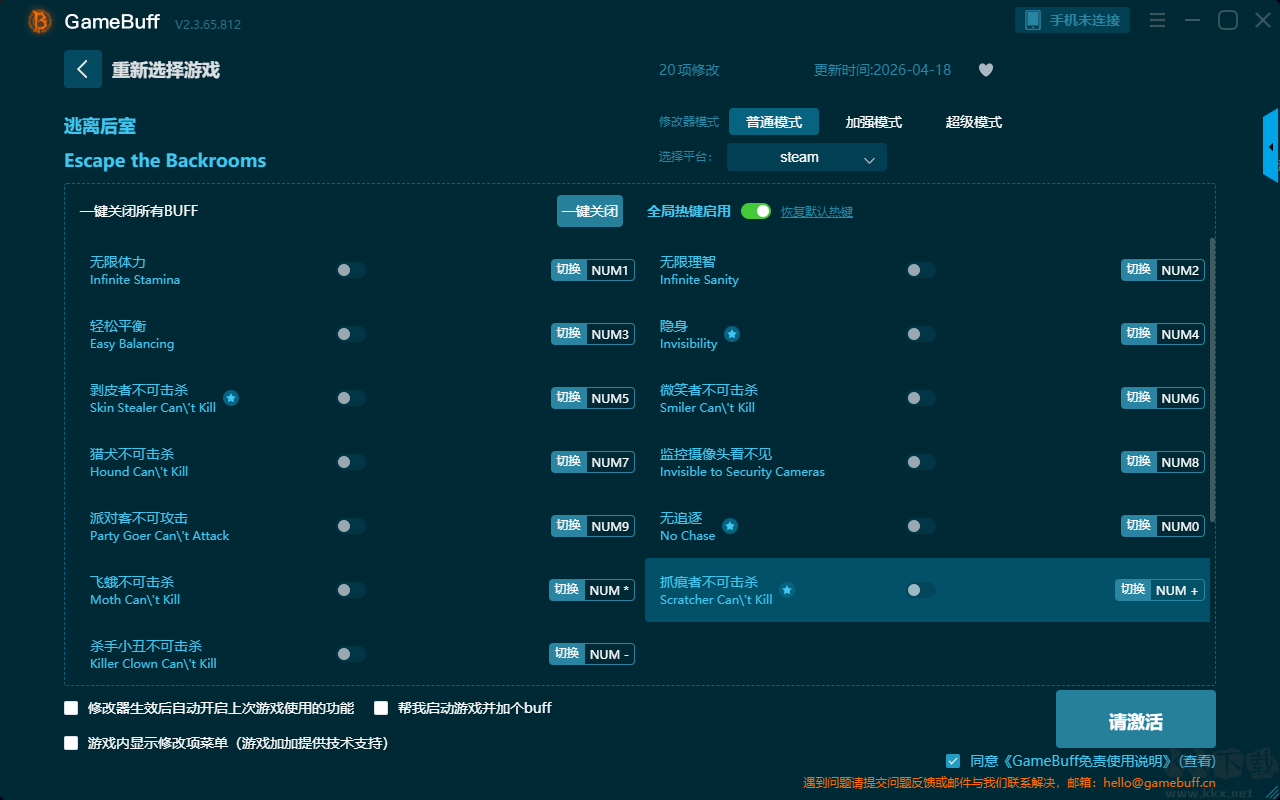Click the phone not connected button

[1073, 20]
